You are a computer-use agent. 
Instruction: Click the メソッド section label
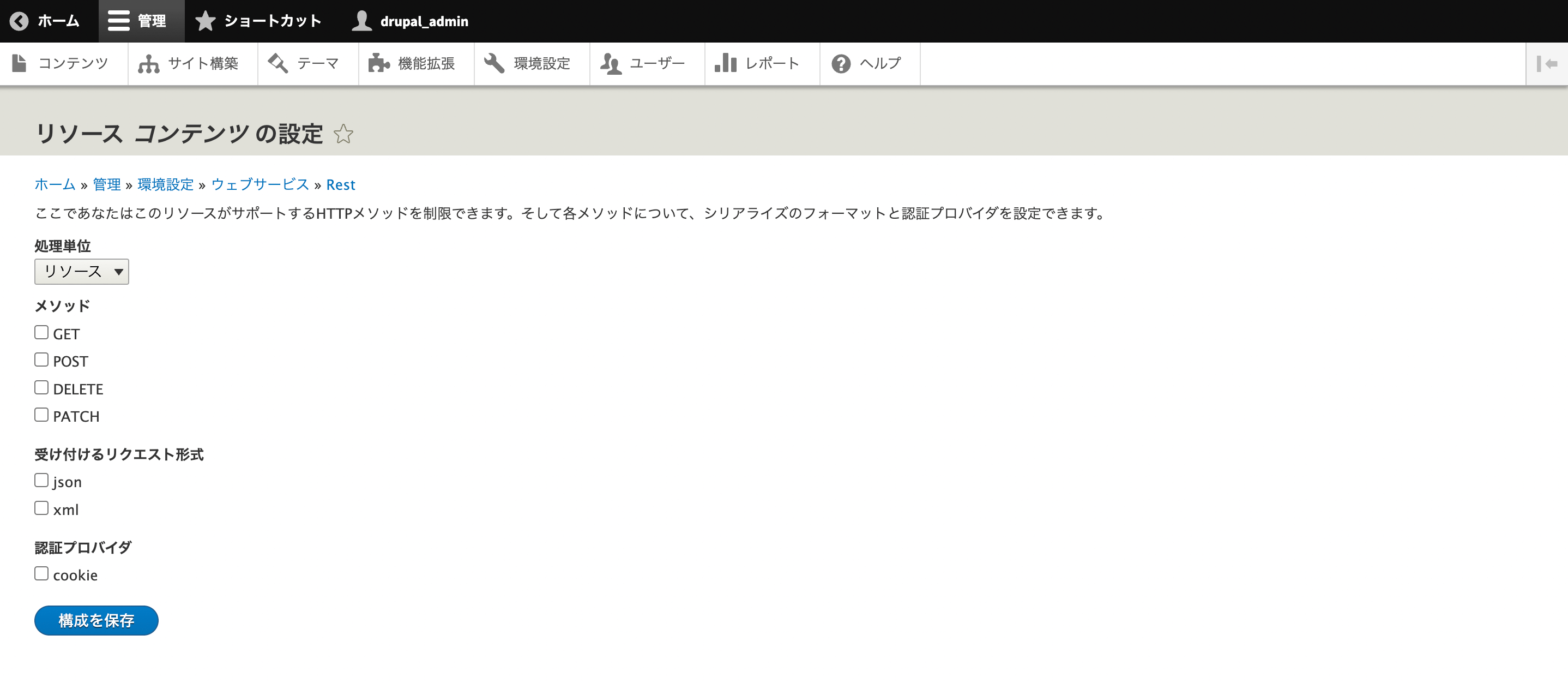click(x=62, y=306)
